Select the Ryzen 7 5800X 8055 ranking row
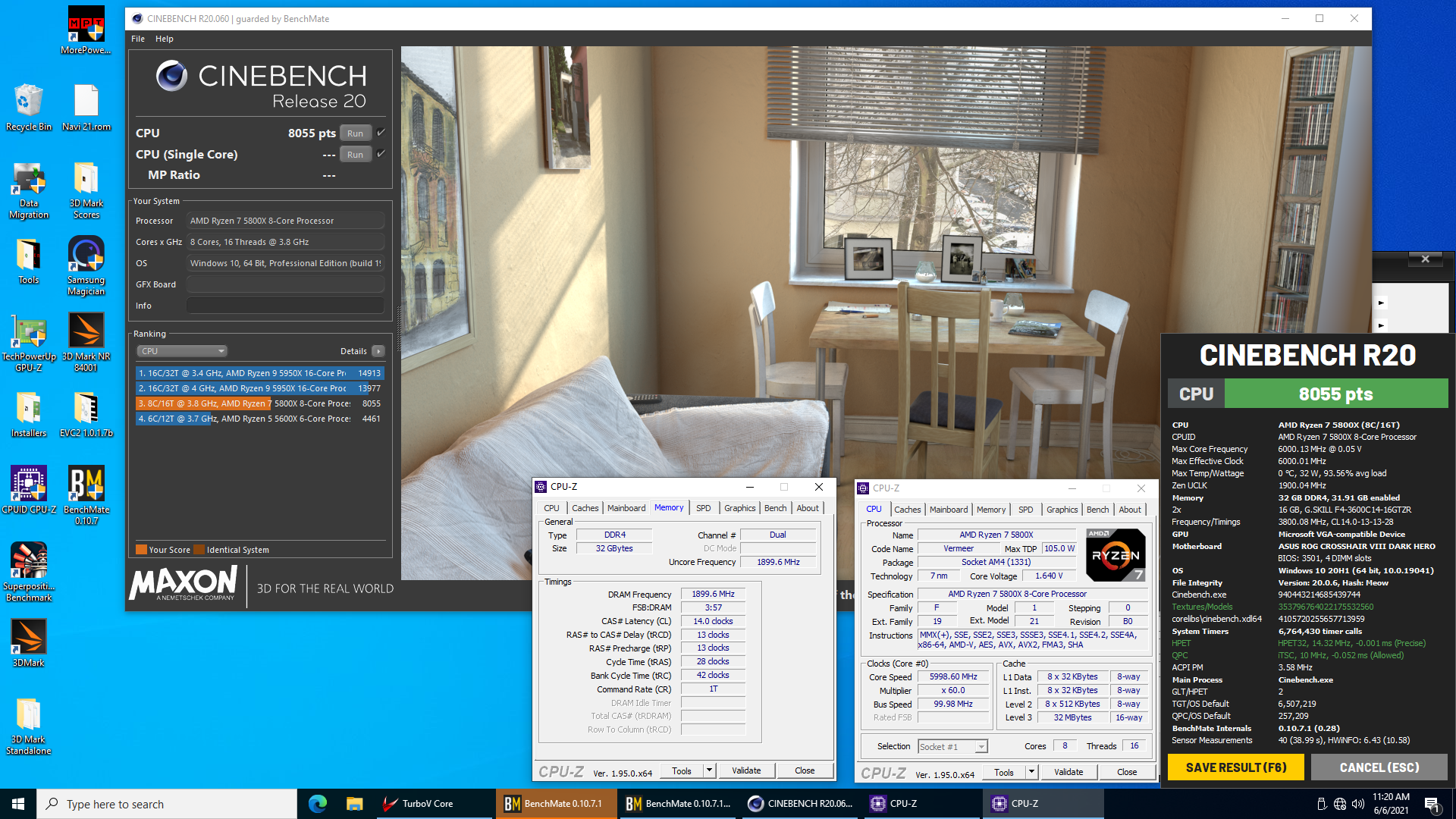 point(259,403)
